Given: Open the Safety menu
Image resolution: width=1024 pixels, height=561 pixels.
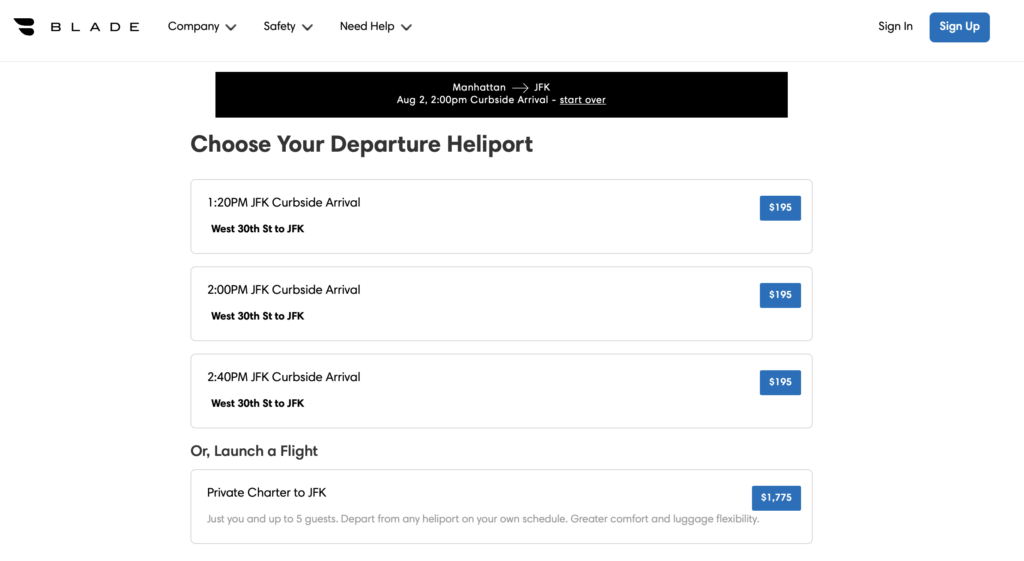Looking at the screenshot, I should (280, 27).
